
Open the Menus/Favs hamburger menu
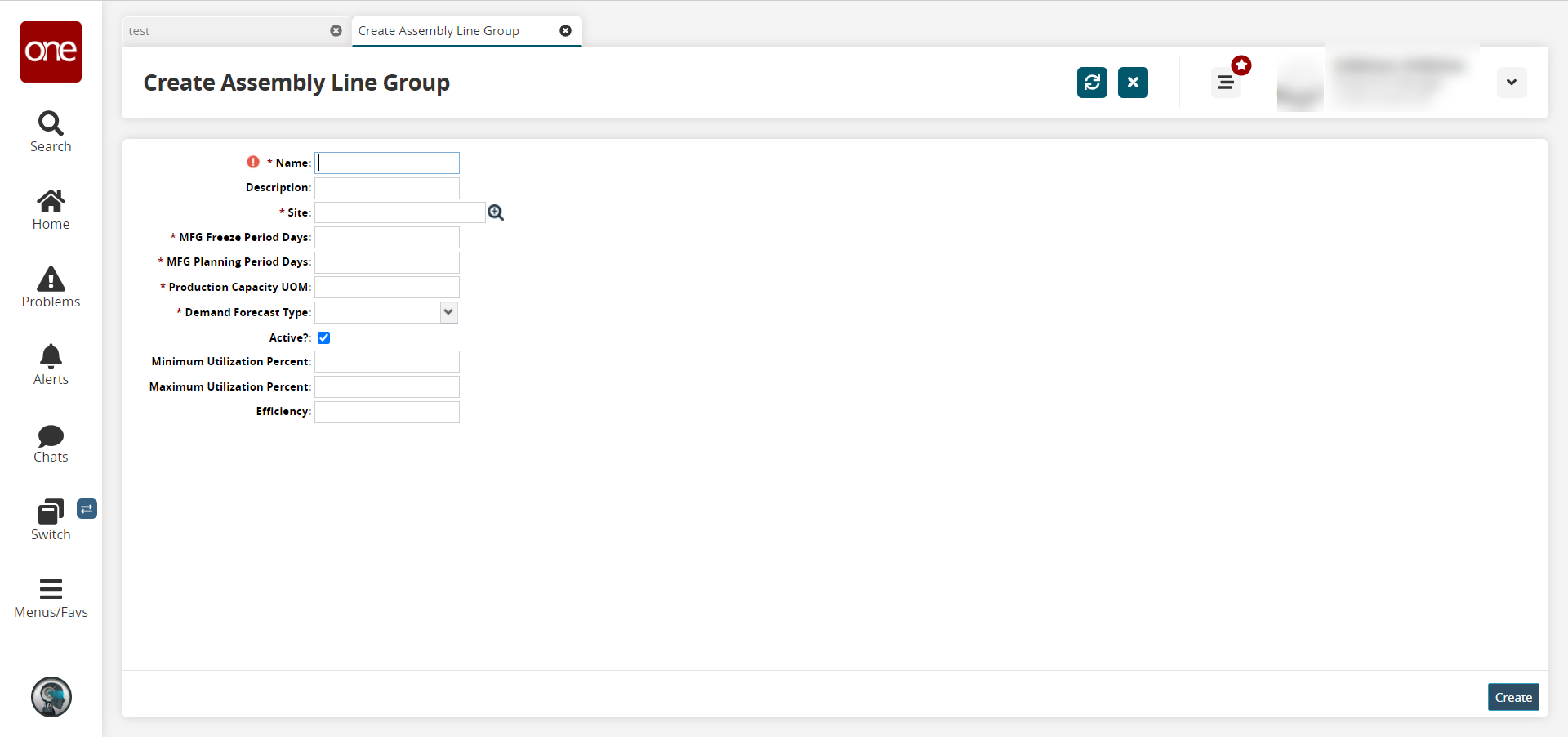[x=51, y=599]
